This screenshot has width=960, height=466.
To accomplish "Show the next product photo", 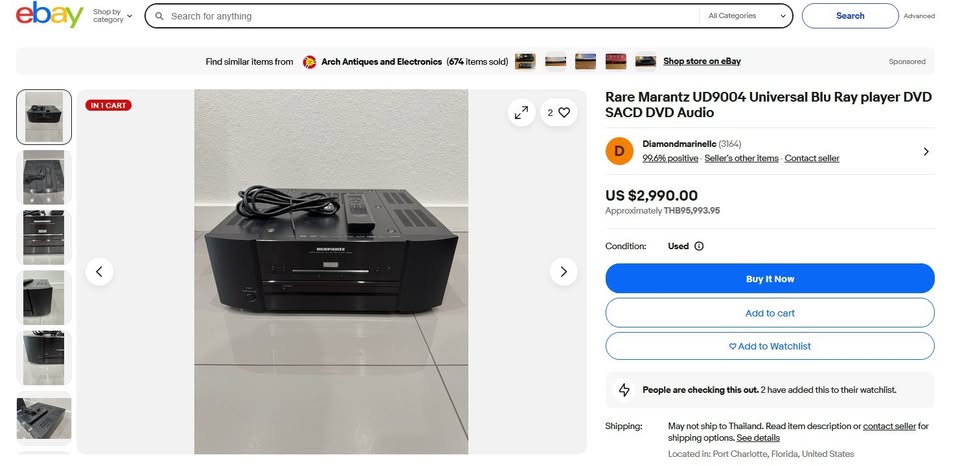I will point(563,271).
